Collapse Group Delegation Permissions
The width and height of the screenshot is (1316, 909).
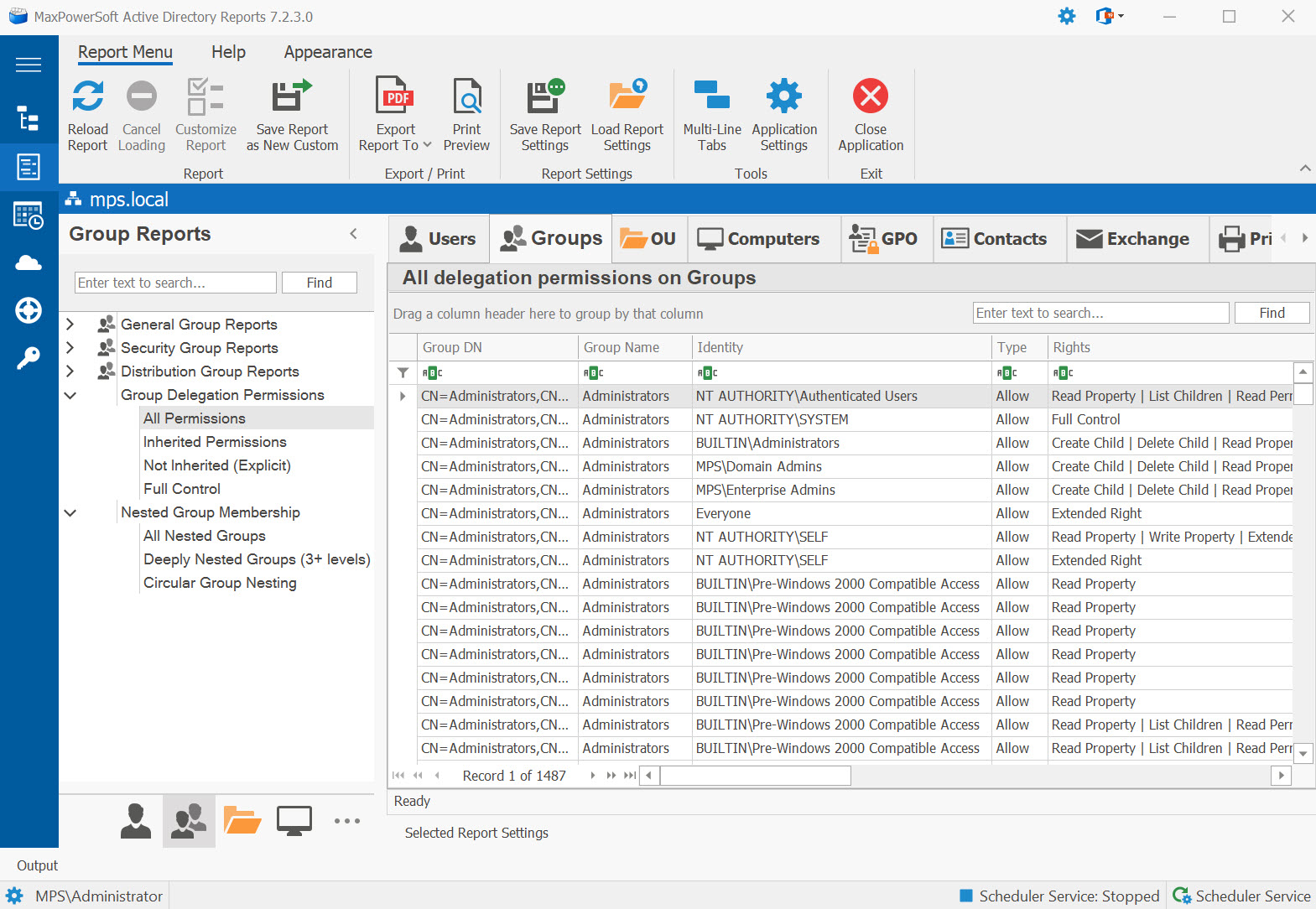(x=70, y=395)
